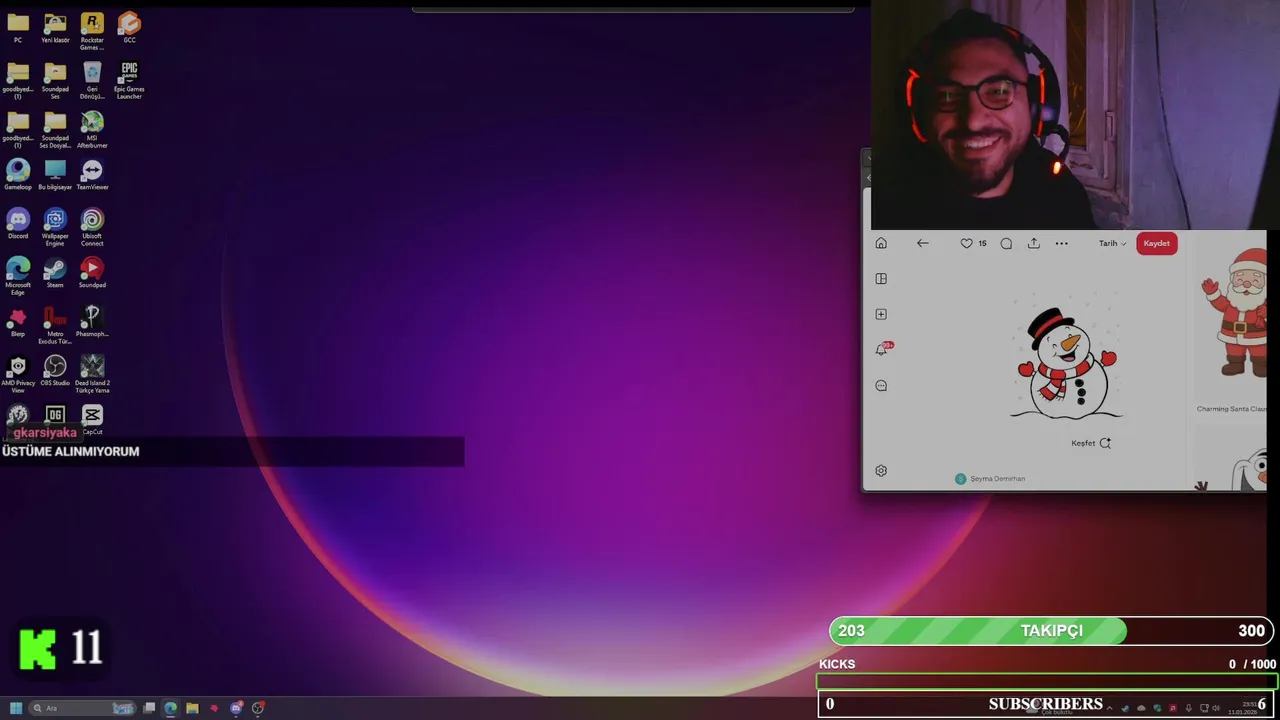The width and height of the screenshot is (1280, 720).
Task: Click the Keşfet explore button
Action: (x=1091, y=443)
